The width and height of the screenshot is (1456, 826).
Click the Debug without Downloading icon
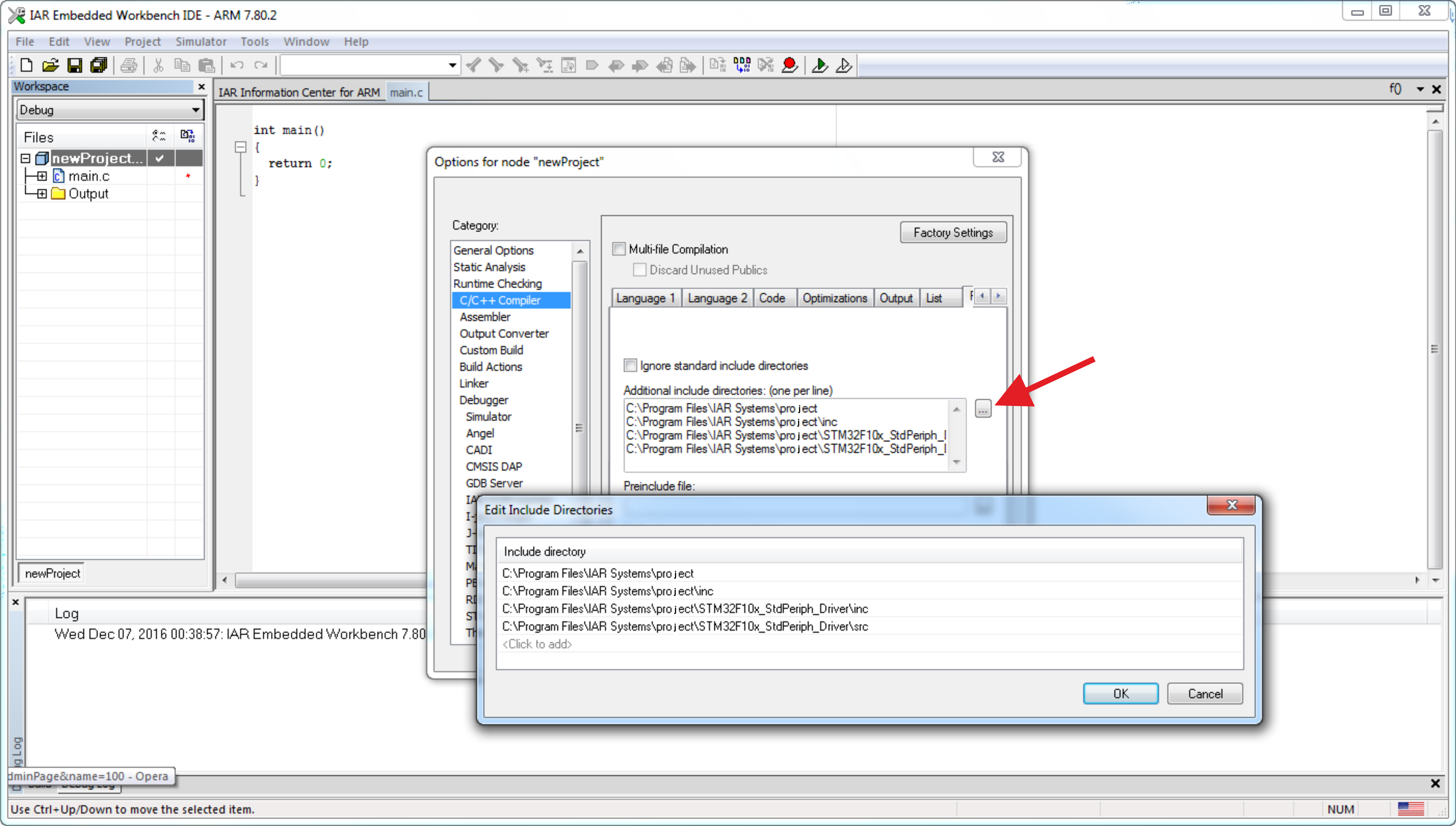coord(844,66)
